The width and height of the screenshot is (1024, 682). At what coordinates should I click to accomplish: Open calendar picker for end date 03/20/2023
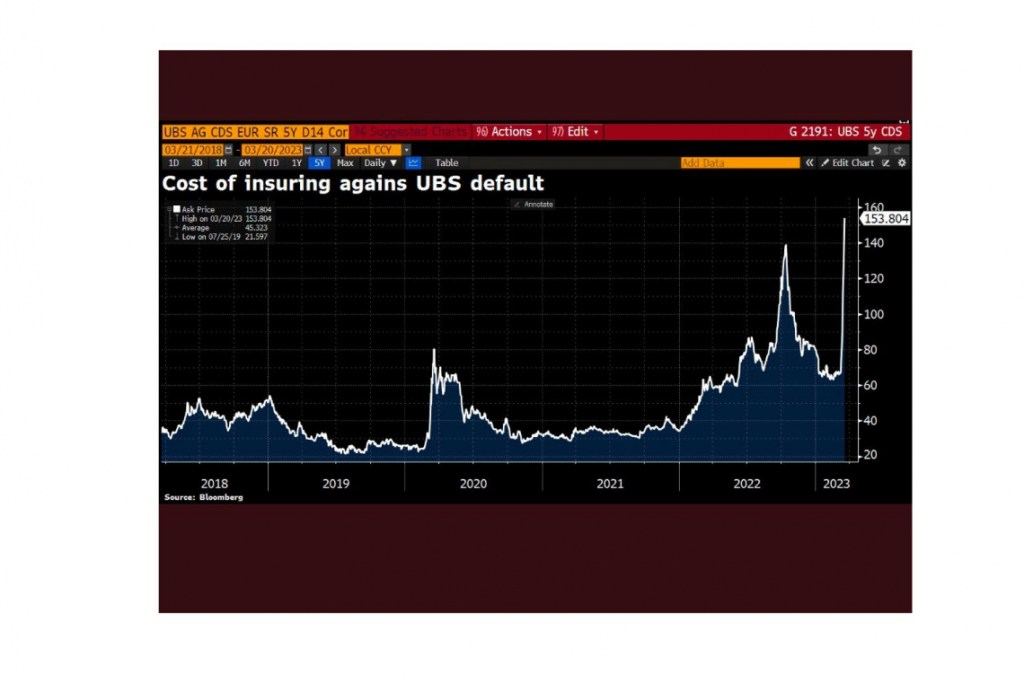[308, 150]
